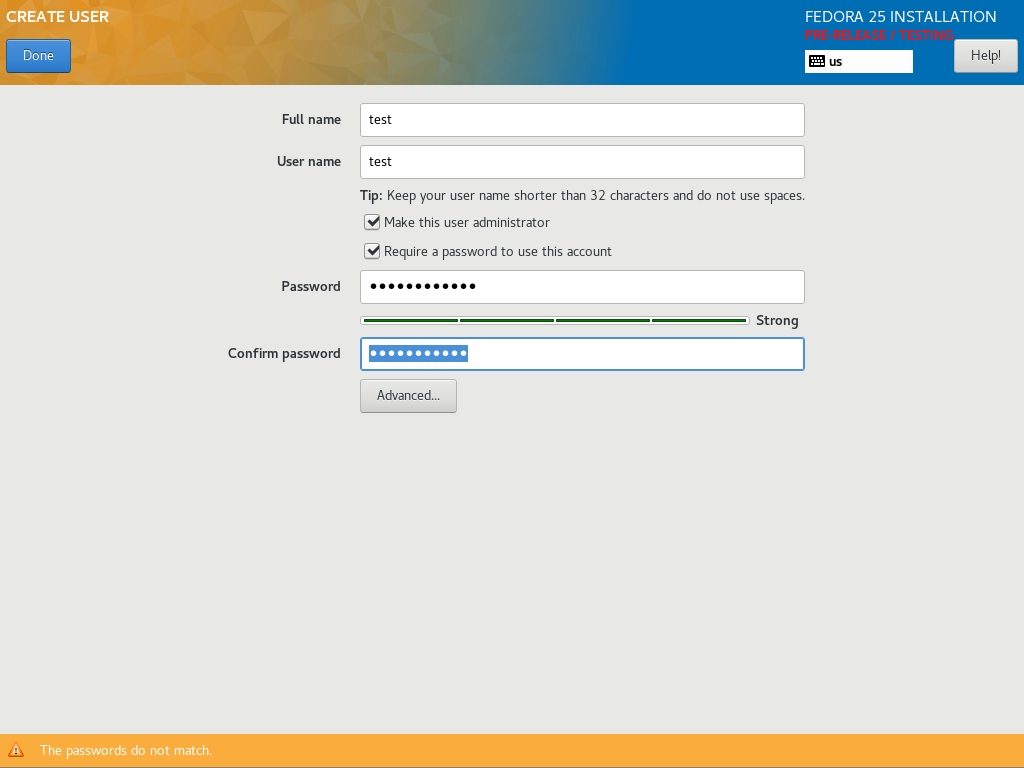Click into the Confirm password field

coord(582,354)
